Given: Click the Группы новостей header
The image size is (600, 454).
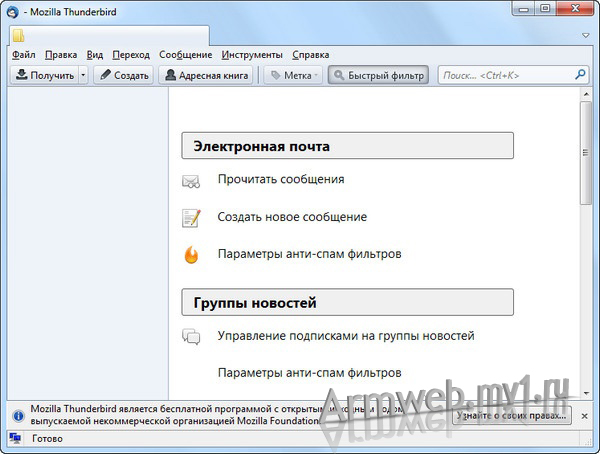Looking at the screenshot, I should (347, 302).
